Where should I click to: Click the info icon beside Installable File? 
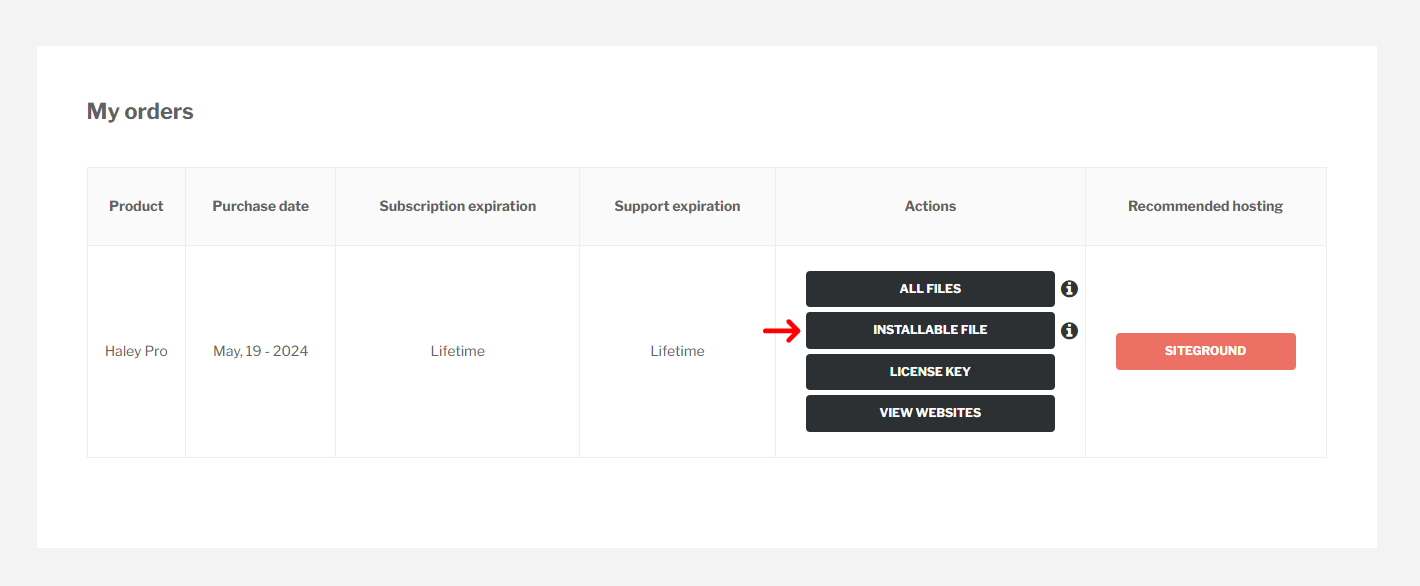[1069, 330]
